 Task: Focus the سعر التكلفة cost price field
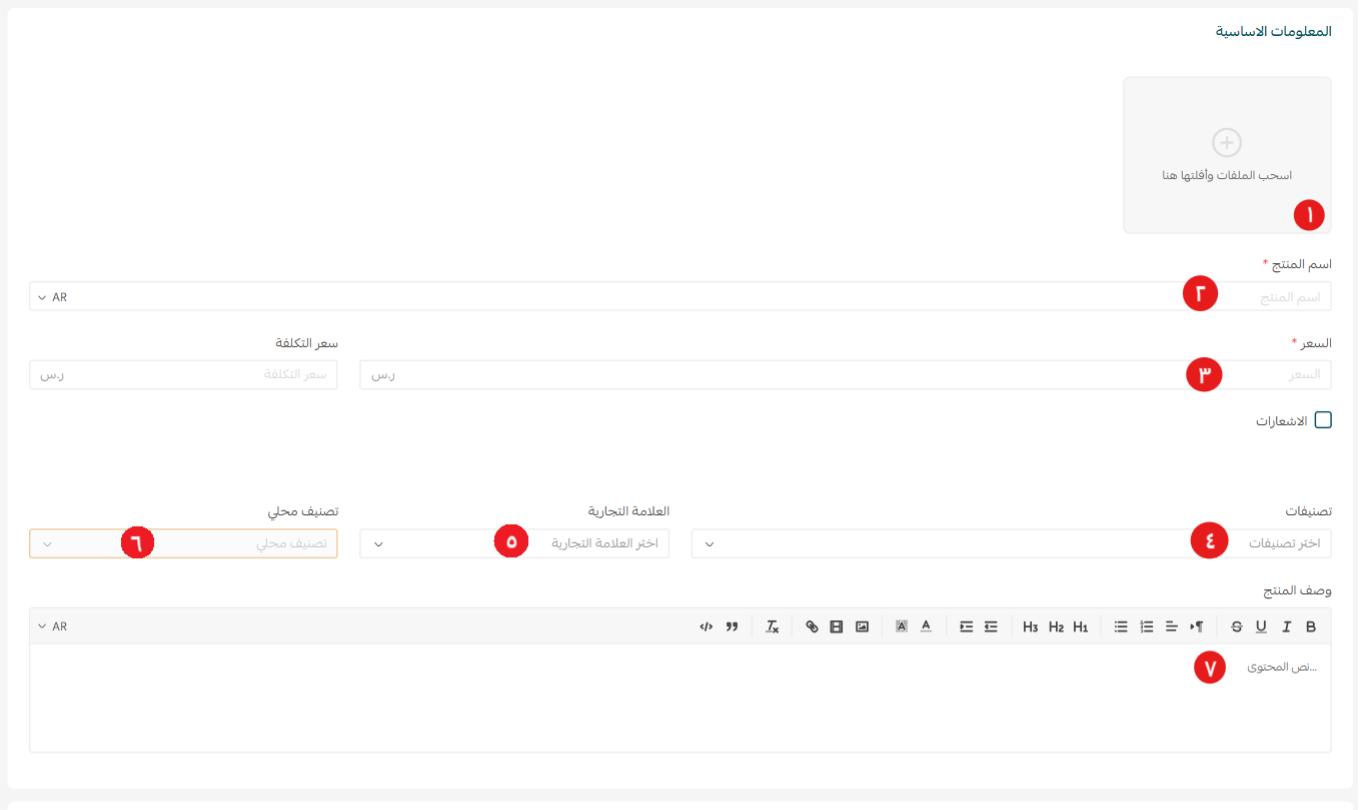(x=183, y=375)
